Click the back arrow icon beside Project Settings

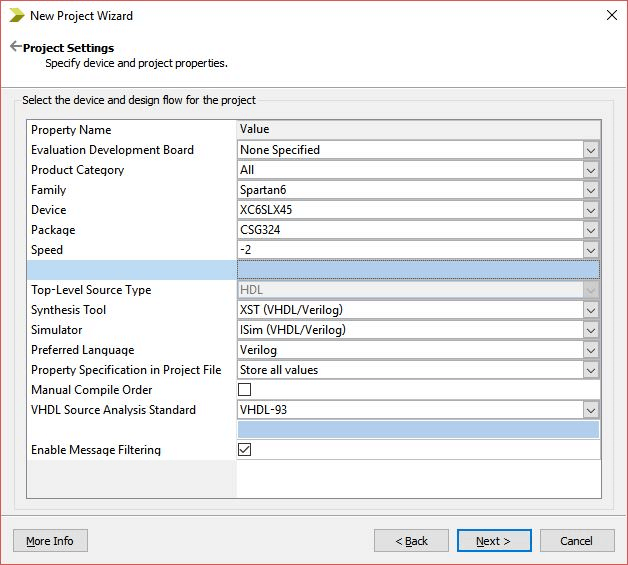15,47
